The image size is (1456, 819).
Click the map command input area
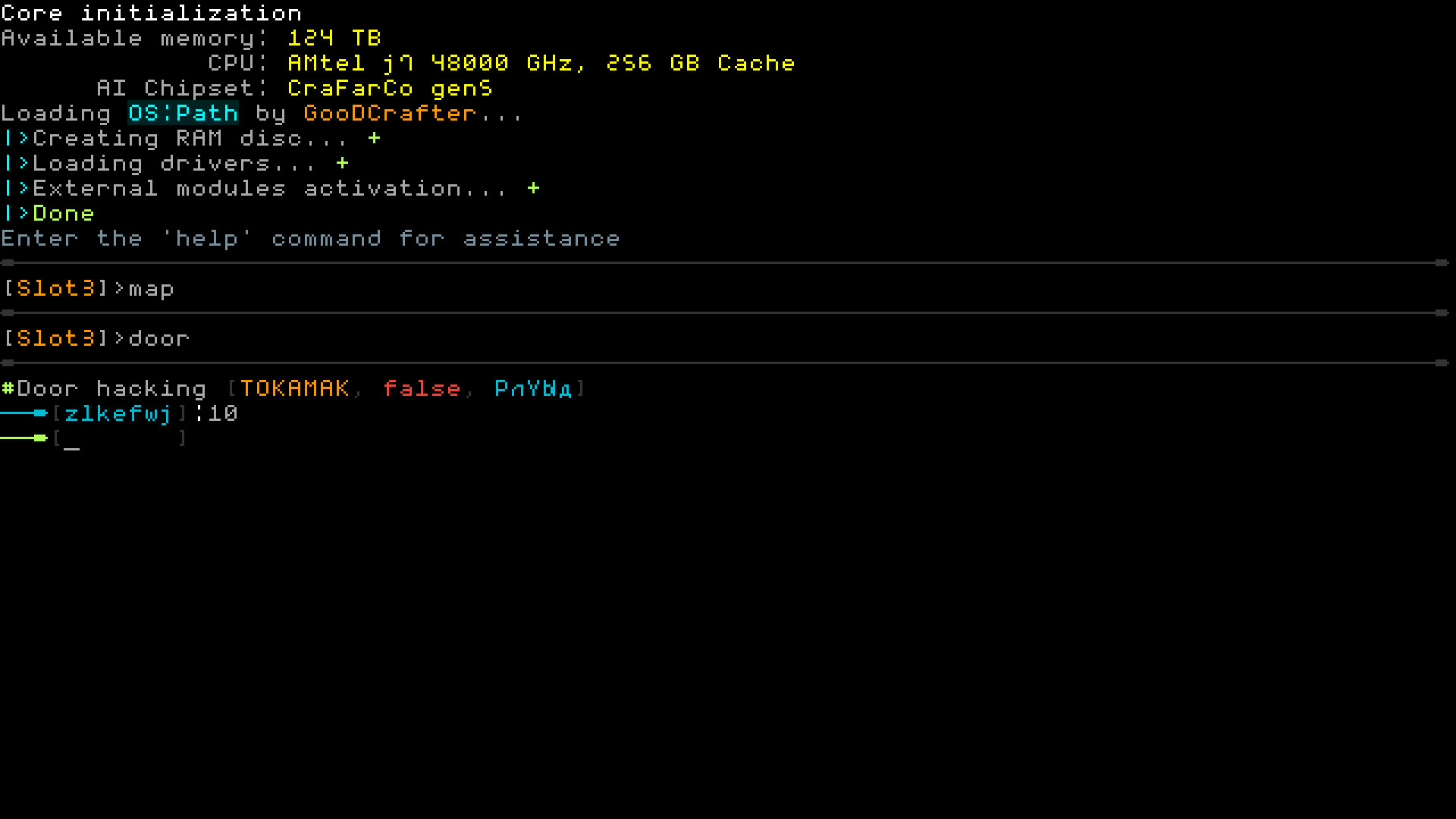[151, 288]
